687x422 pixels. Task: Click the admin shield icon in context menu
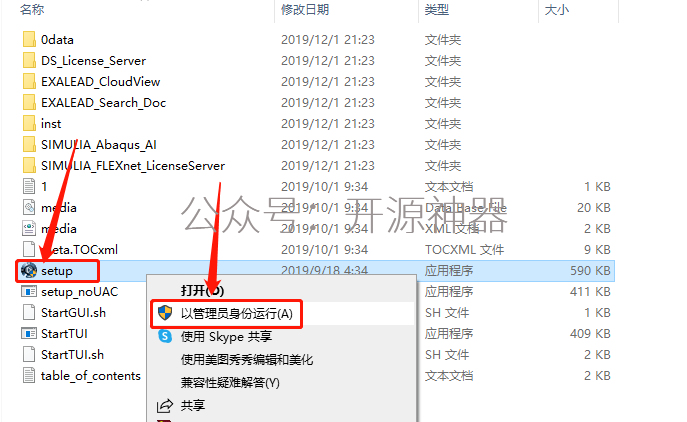tap(165, 313)
